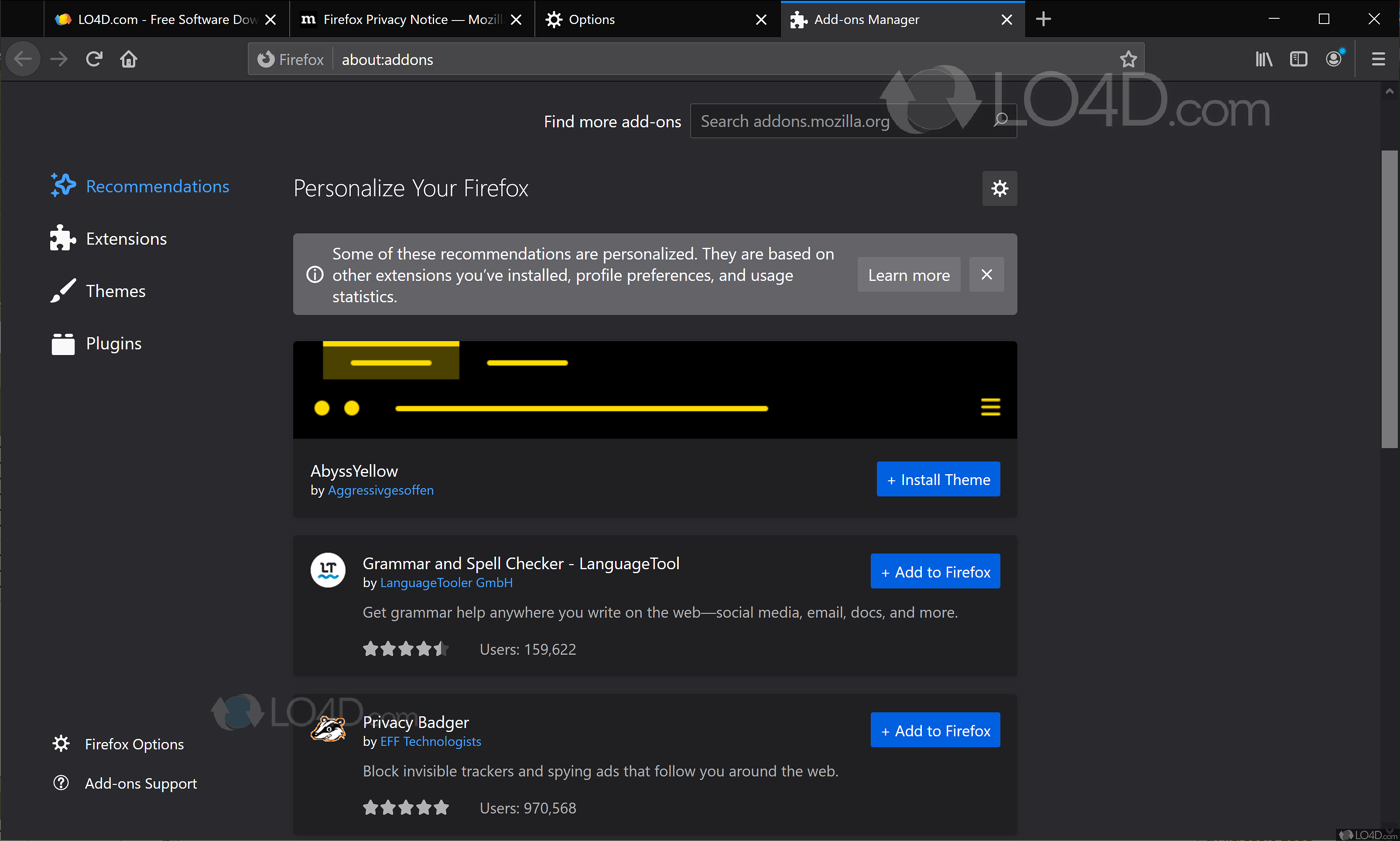Close the Firefox Privacy Notice tab
Viewport: 1400px width, 841px height.
click(x=516, y=19)
